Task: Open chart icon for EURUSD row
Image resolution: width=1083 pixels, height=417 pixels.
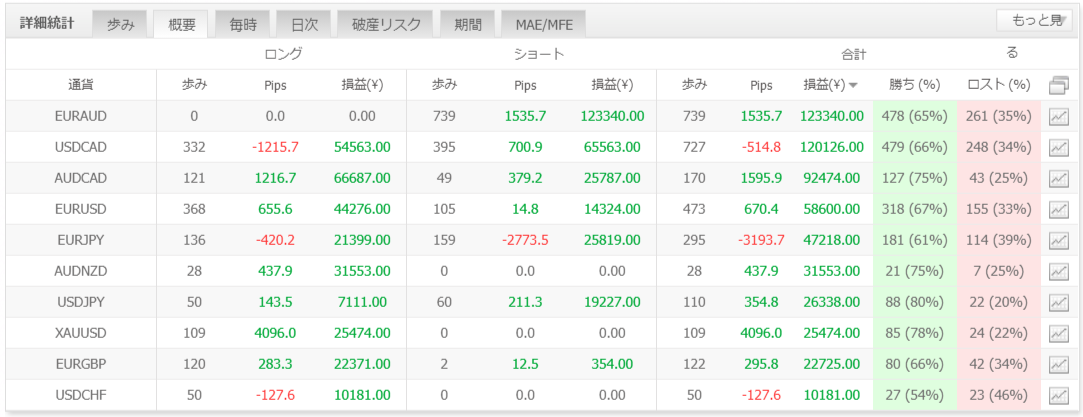Action: pos(1058,209)
